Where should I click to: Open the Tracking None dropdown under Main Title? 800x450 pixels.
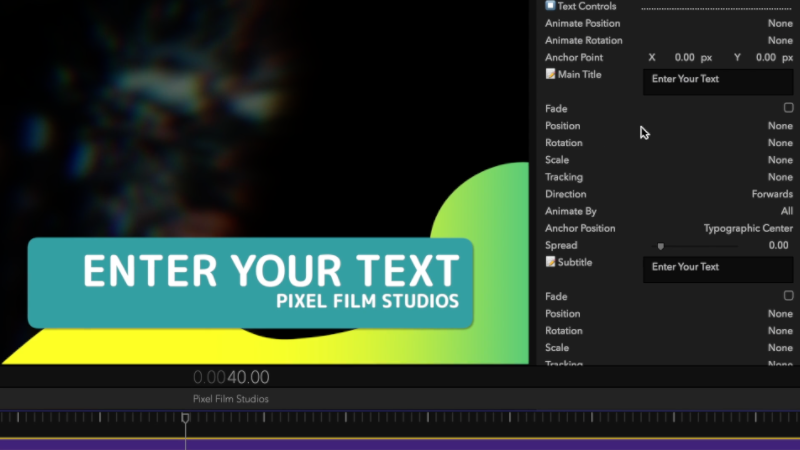coord(780,177)
